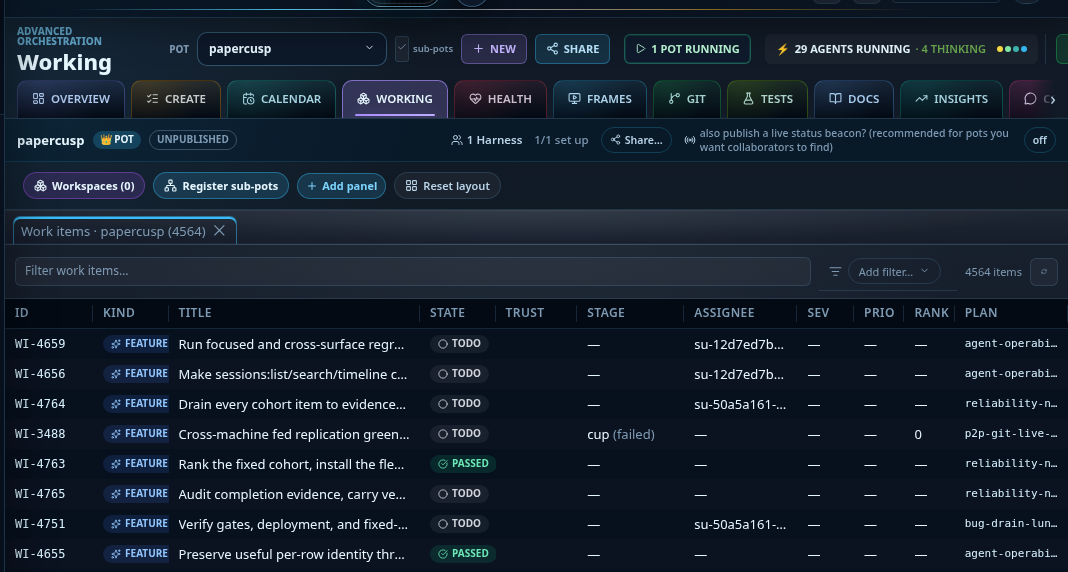Screen dimensions: 1068x572
Task: Click the tab bar scroll-right chevron
Action: click(1053, 100)
